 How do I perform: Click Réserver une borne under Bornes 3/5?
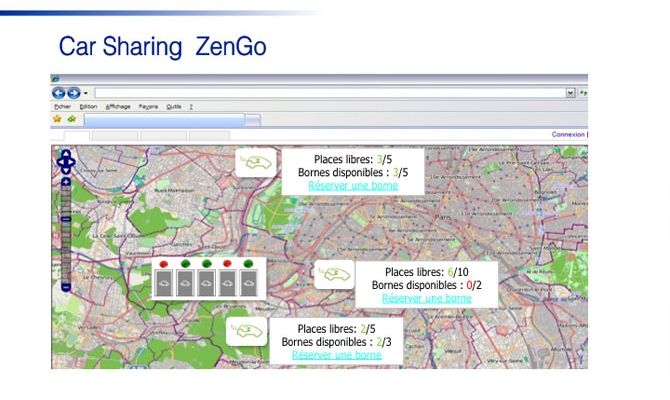point(353,185)
